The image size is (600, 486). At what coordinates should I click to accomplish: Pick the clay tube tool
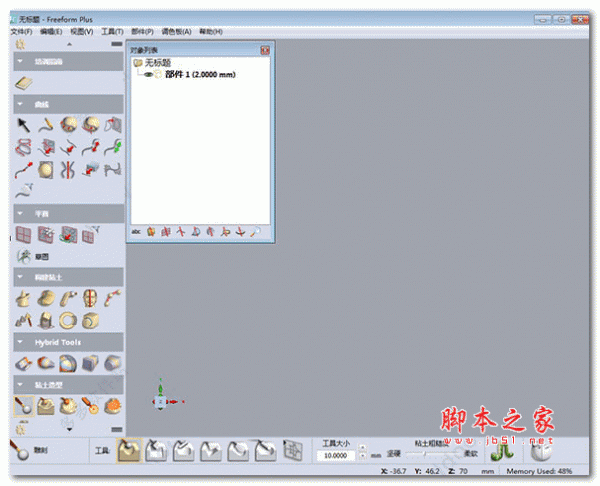point(68,298)
